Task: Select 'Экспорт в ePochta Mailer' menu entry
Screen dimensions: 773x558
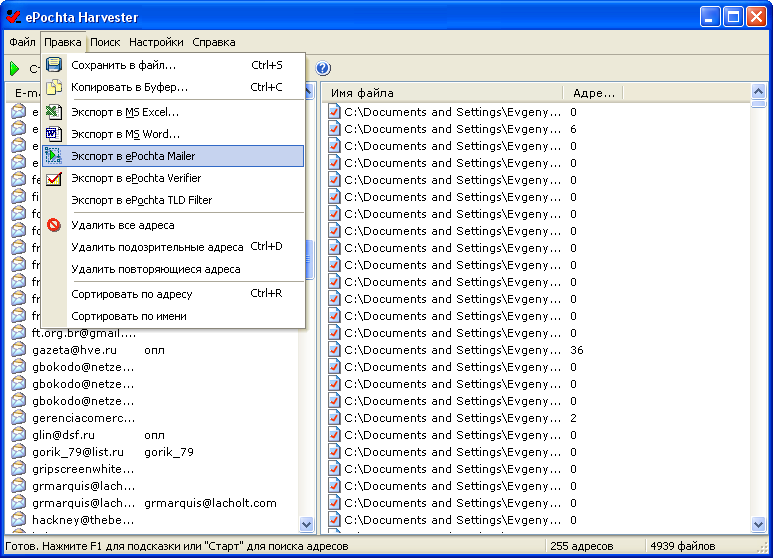Action: (133, 156)
